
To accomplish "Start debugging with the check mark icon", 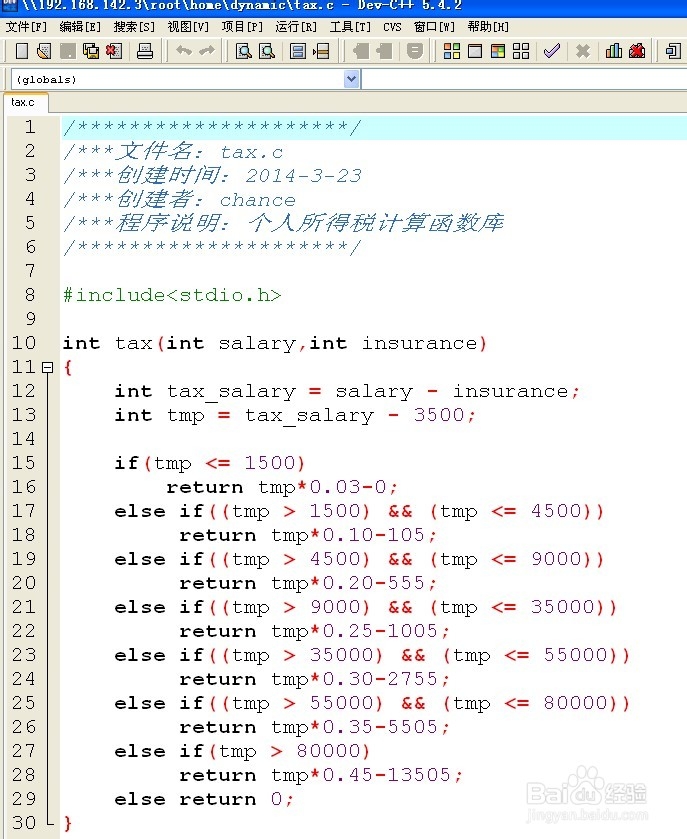I will [552, 51].
